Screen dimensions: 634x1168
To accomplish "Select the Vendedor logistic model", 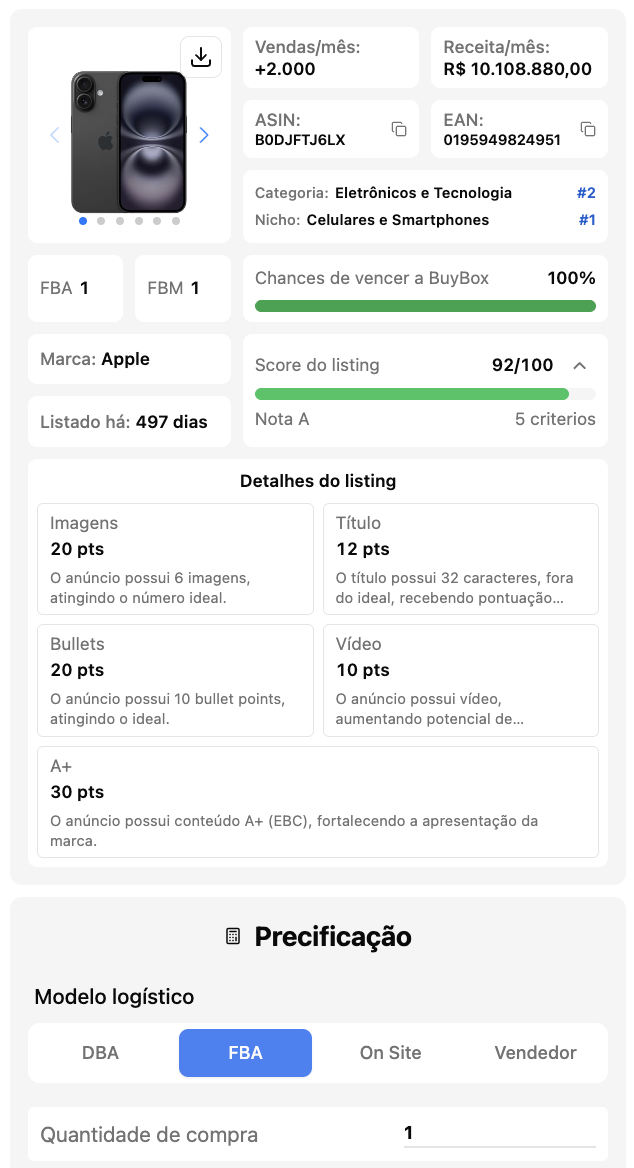I will tap(535, 1053).
